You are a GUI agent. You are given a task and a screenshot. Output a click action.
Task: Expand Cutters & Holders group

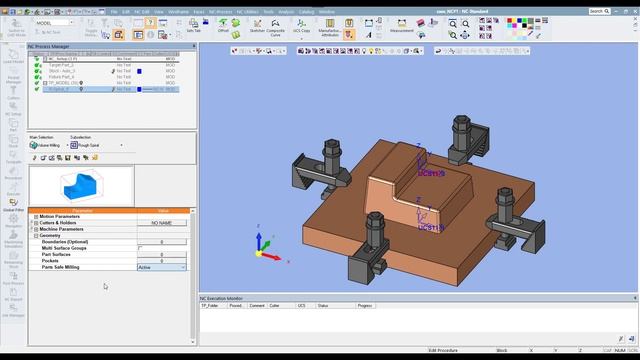(x=36, y=223)
